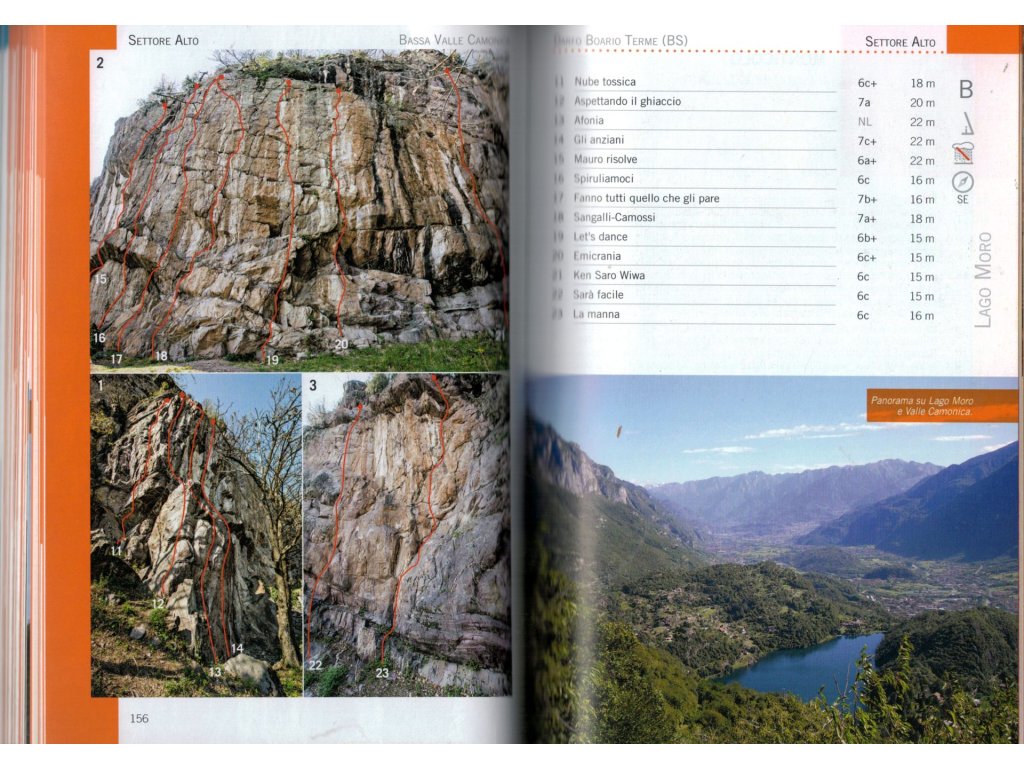1024x768 pixels.
Task: Click photo label 3 on middle photo
Action: click(313, 385)
